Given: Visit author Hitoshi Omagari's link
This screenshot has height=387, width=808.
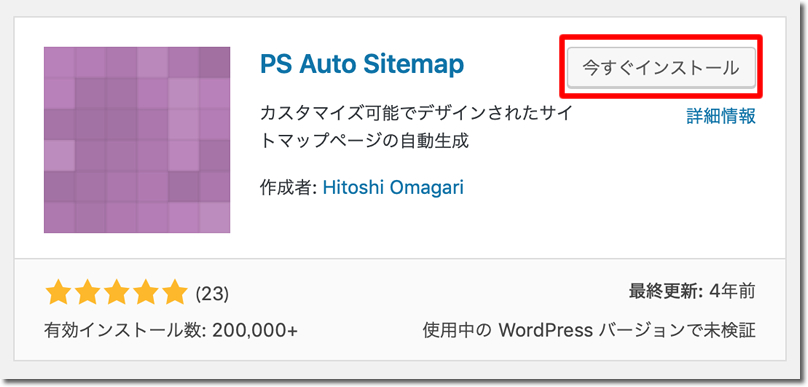Looking at the screenshot, I should 393,188.
